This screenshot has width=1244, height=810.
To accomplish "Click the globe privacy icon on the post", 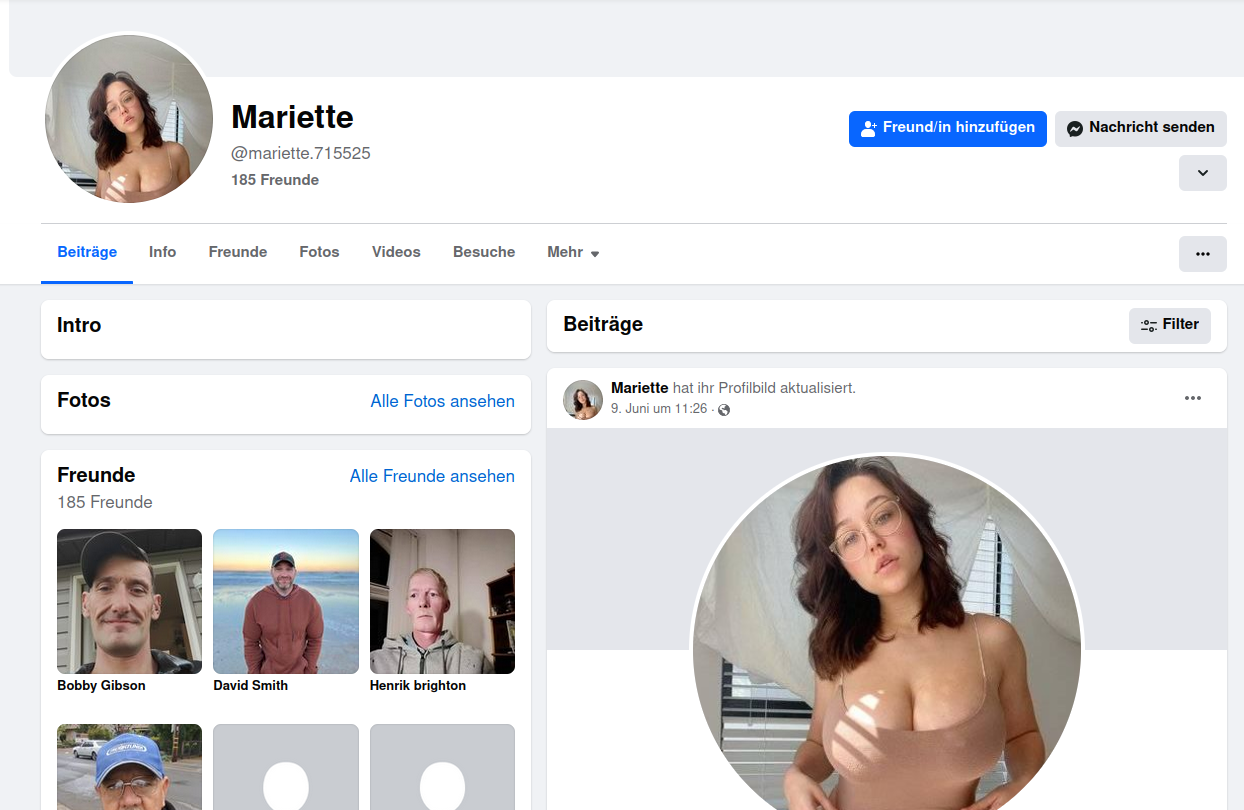I will click(x=724, y=410).
